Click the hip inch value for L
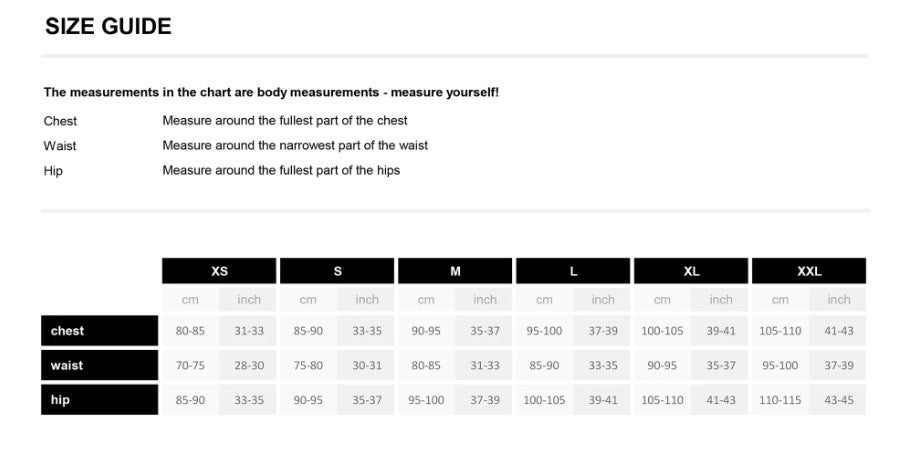The width and height of the screenshot is (907, 456). pyautogui.click(x=603, y=400)
